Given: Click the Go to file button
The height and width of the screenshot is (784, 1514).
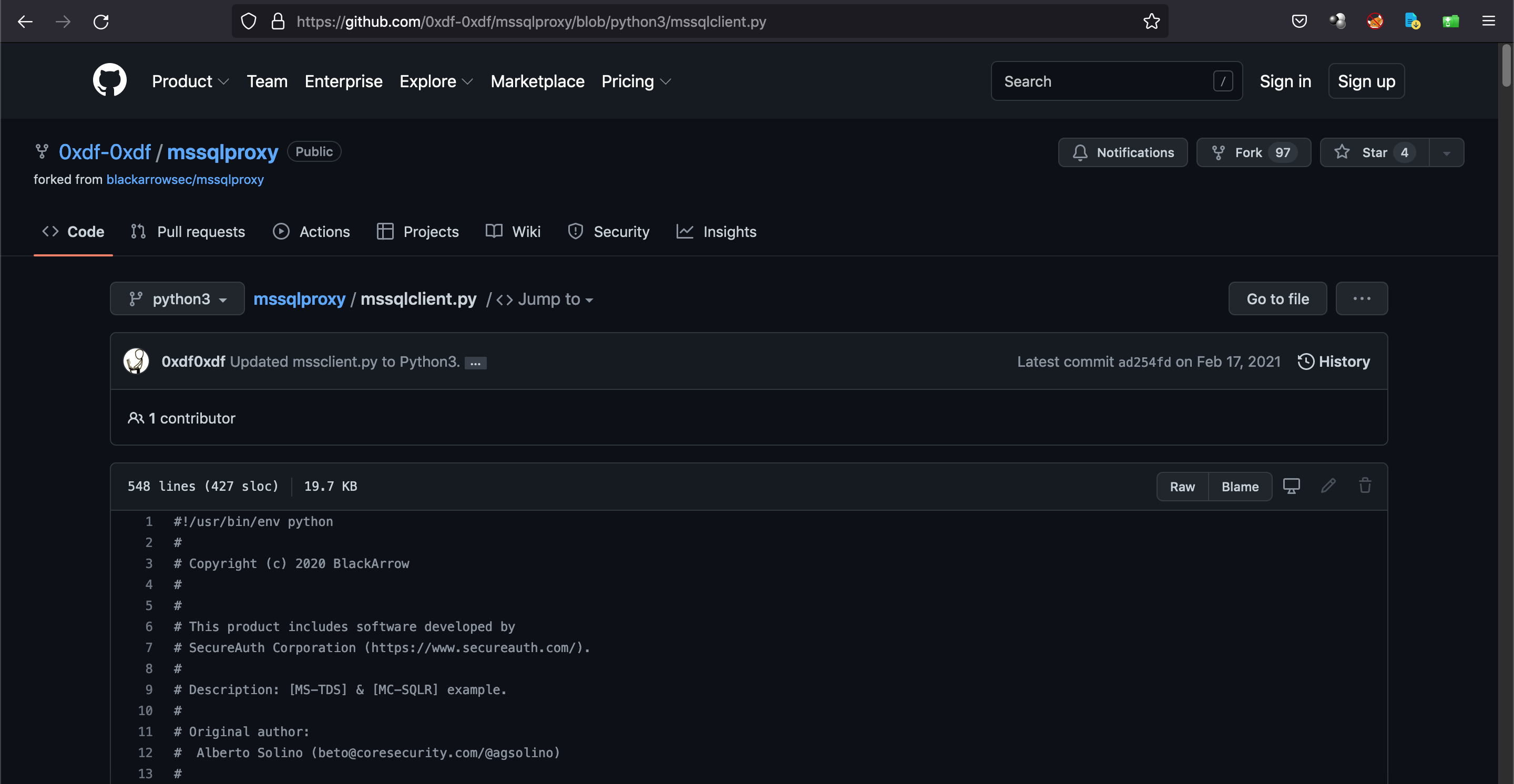Looking at the screenshot, I should [1277, 298].
